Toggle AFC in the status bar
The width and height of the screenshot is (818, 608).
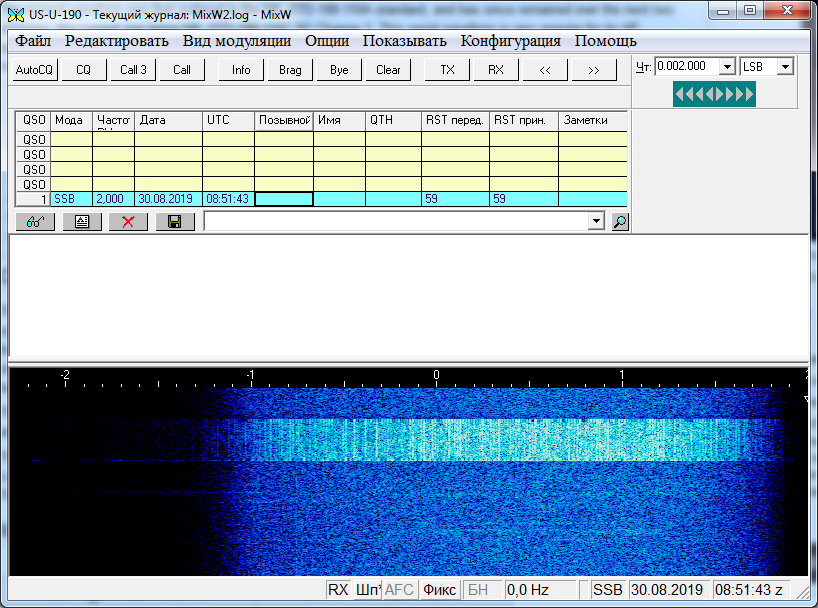point(399,590)
